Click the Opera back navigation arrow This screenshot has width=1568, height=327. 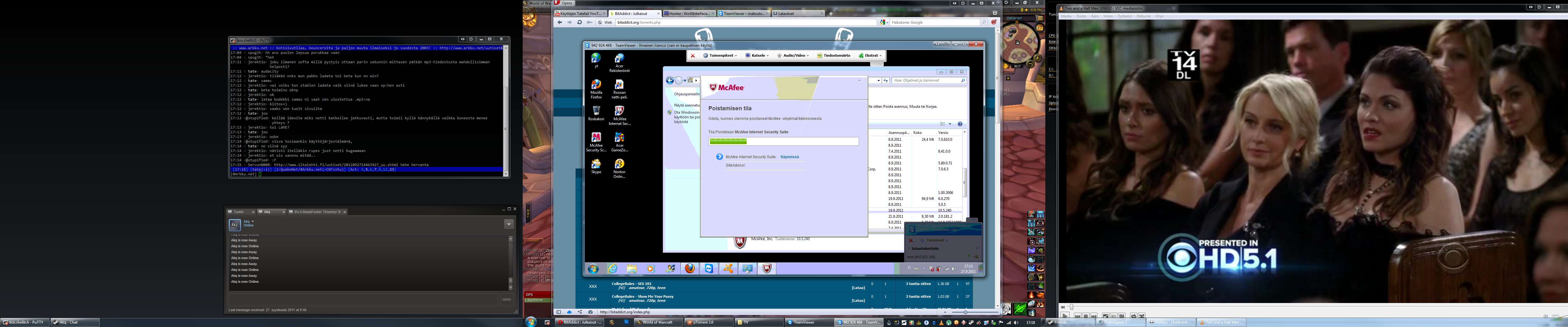[559, 22]
